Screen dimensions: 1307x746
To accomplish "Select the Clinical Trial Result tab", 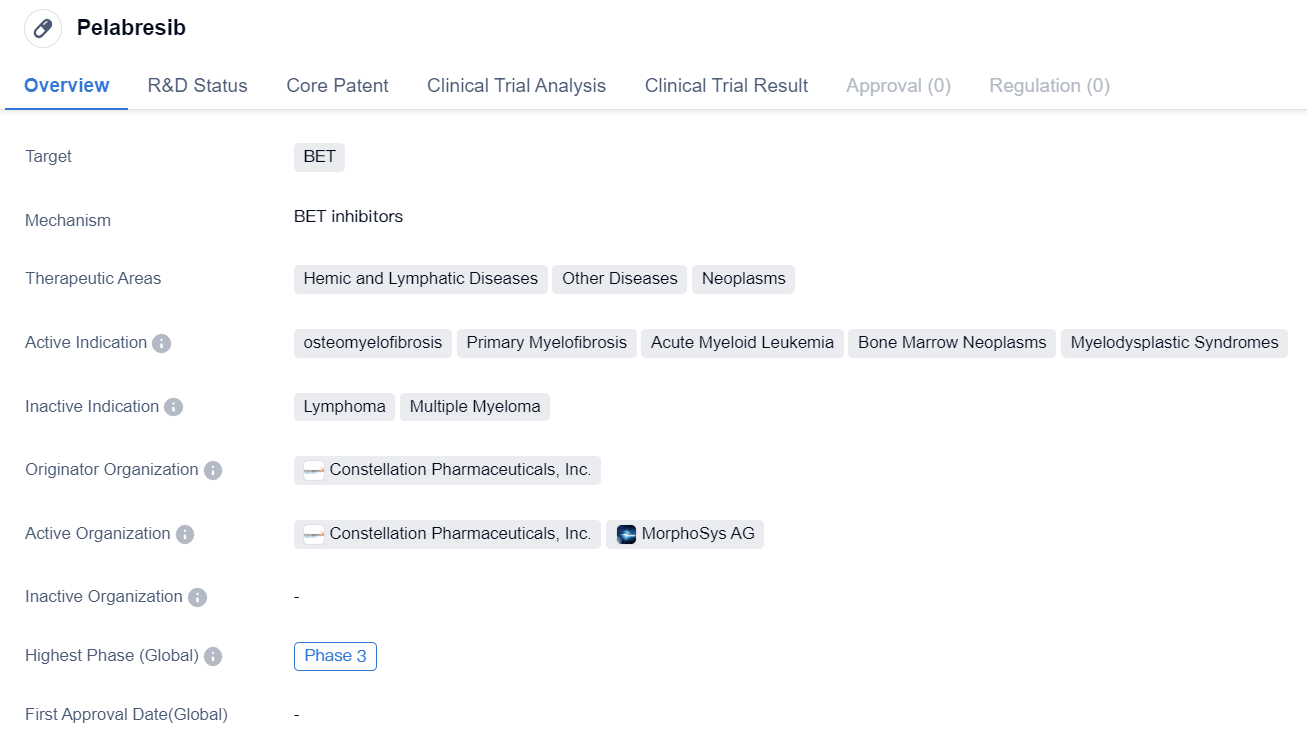I will (x=726, y=85).
